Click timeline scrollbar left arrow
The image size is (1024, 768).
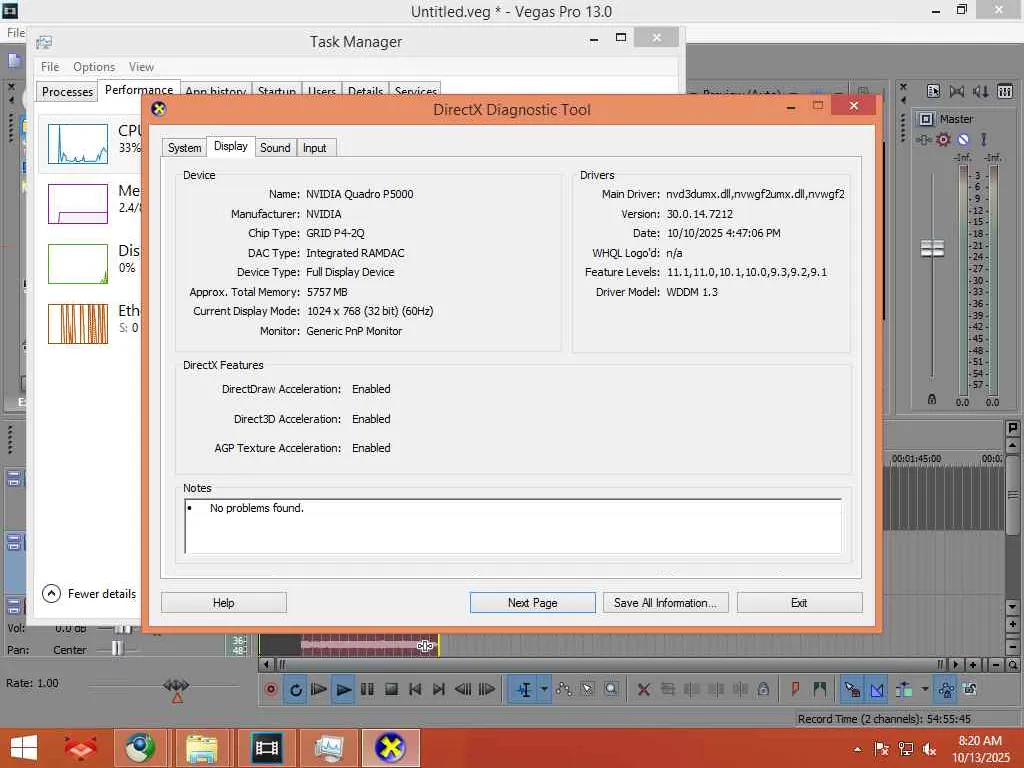266,665
